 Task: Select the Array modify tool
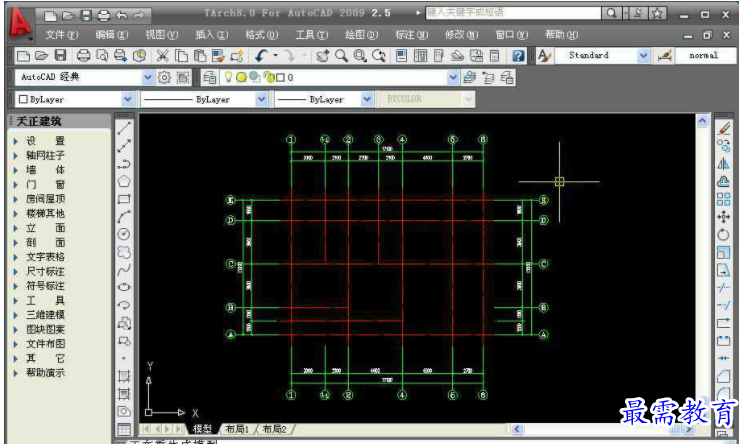tap(724, 199)
